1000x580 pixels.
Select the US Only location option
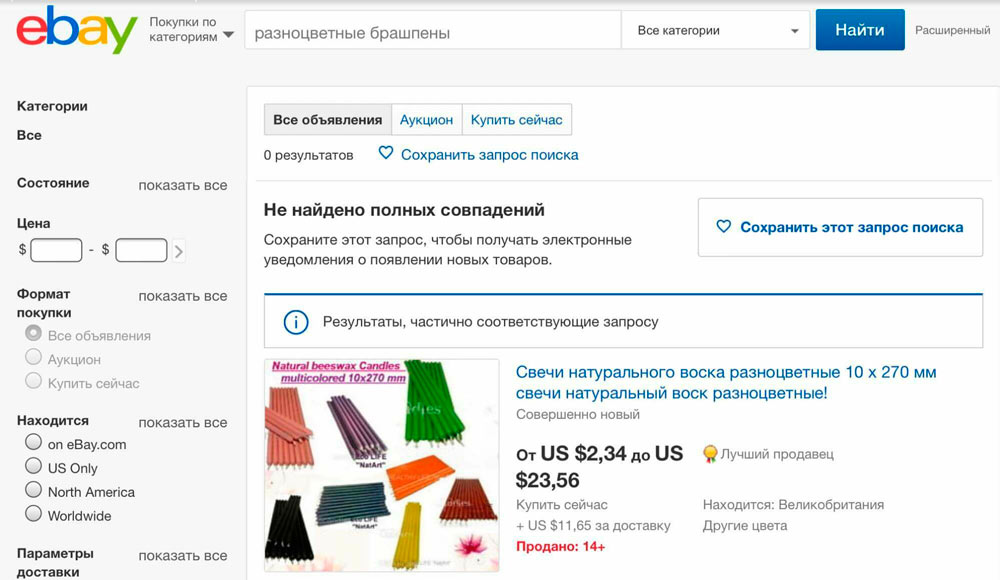click(34, 467)
